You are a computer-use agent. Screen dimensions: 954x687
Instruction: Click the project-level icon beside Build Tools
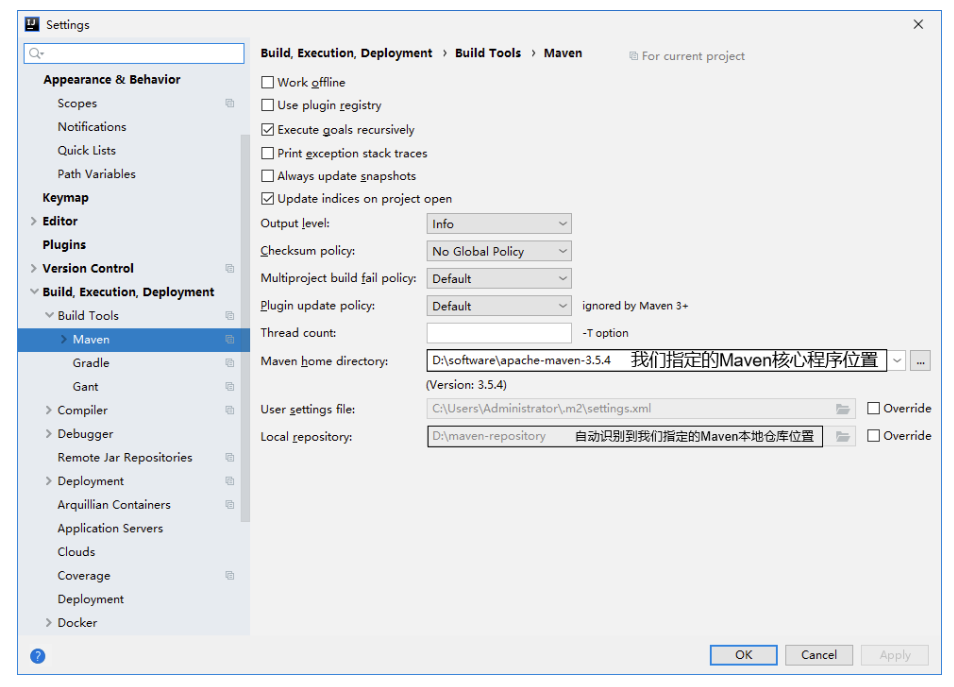pyautogui.click(x=229, y=315)
